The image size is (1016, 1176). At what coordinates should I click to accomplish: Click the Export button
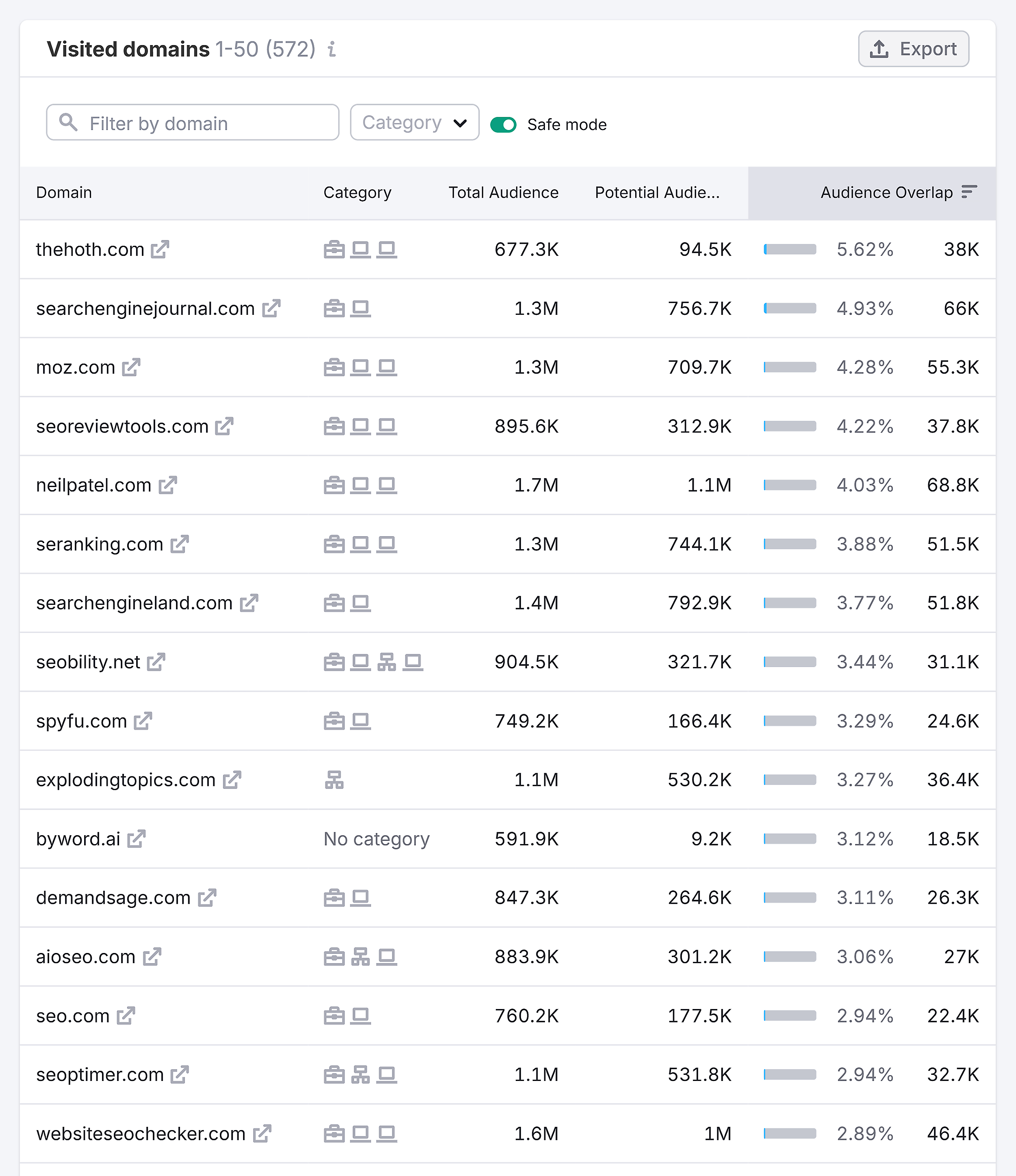913,49
